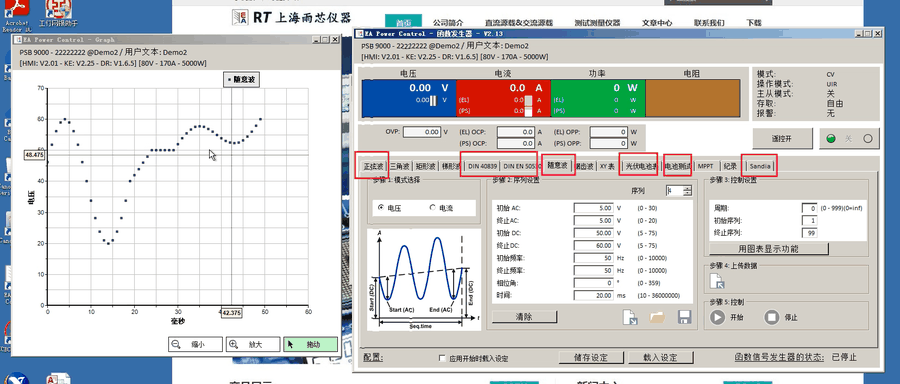Click the 初始 DC input field
This screenshot has width=900, height=384.
[593, 233]
